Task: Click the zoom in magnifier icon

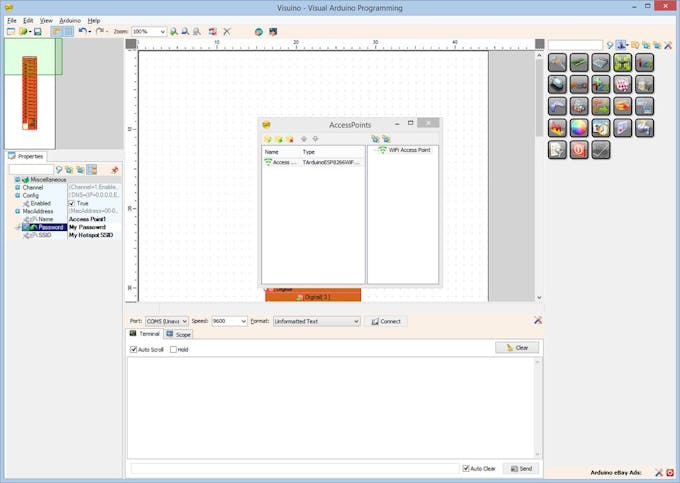Action: 174,32
